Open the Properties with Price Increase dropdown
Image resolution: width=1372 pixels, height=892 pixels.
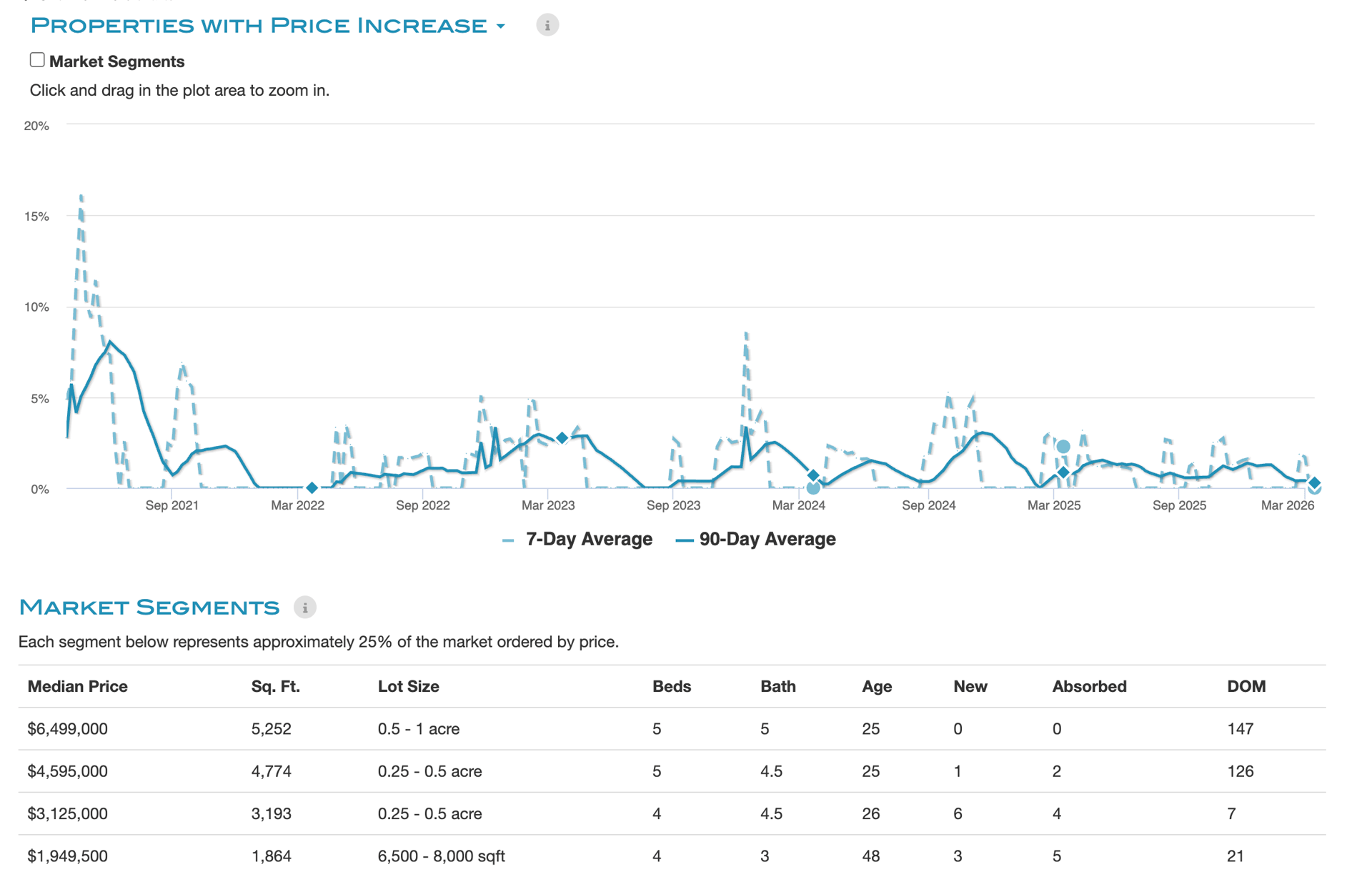pos(258,26)
